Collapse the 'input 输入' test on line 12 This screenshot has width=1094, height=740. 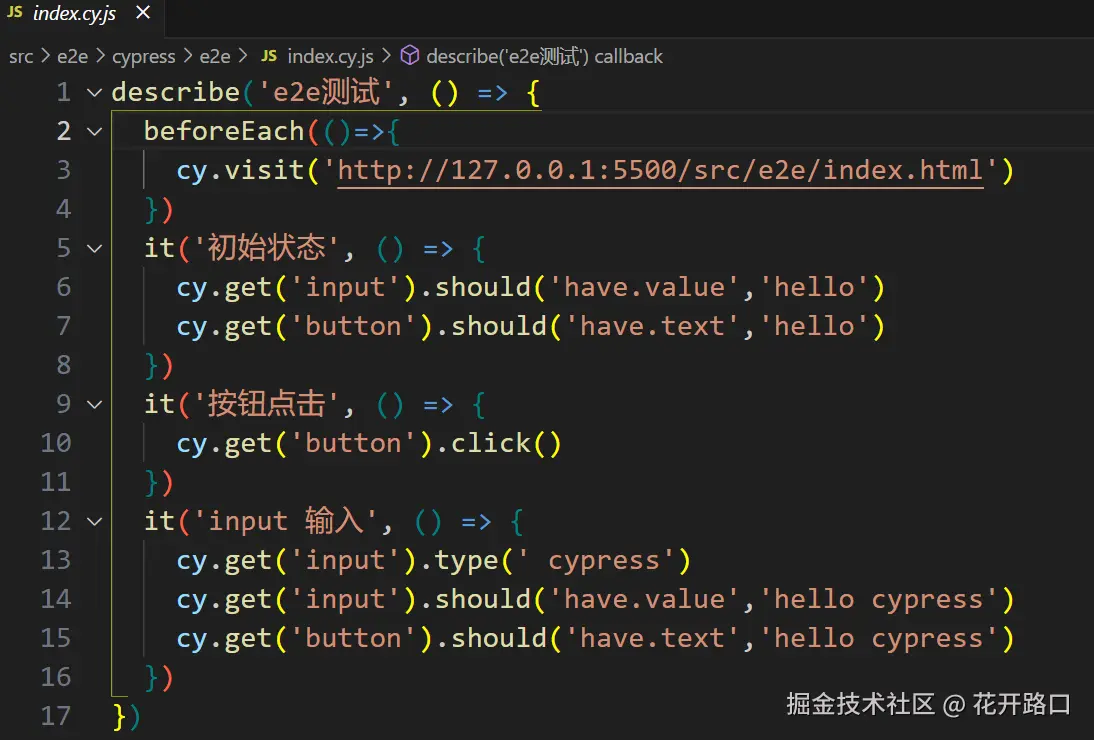click(94, 522)
